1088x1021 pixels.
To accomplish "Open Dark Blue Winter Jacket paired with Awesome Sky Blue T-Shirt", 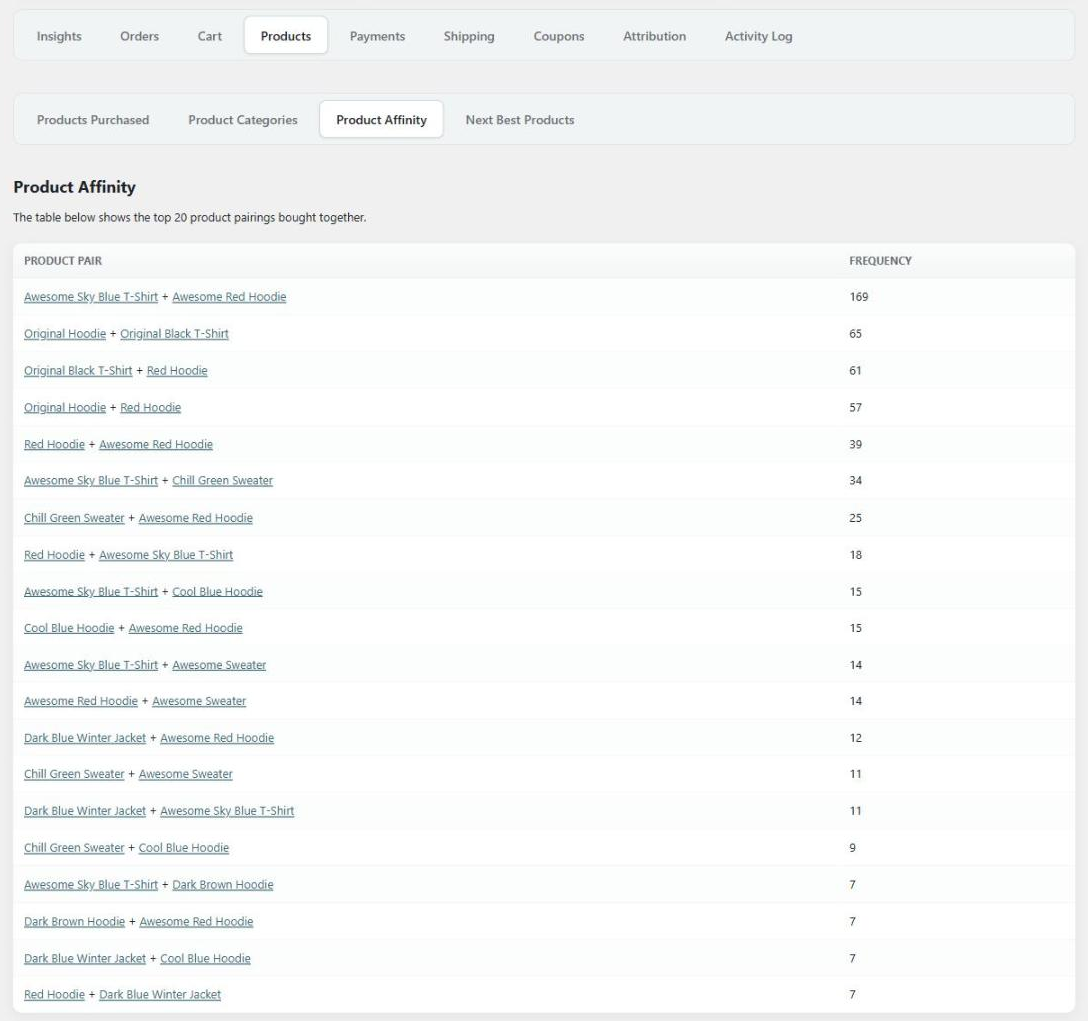I will pyautogui.click(x=85, y=811).
